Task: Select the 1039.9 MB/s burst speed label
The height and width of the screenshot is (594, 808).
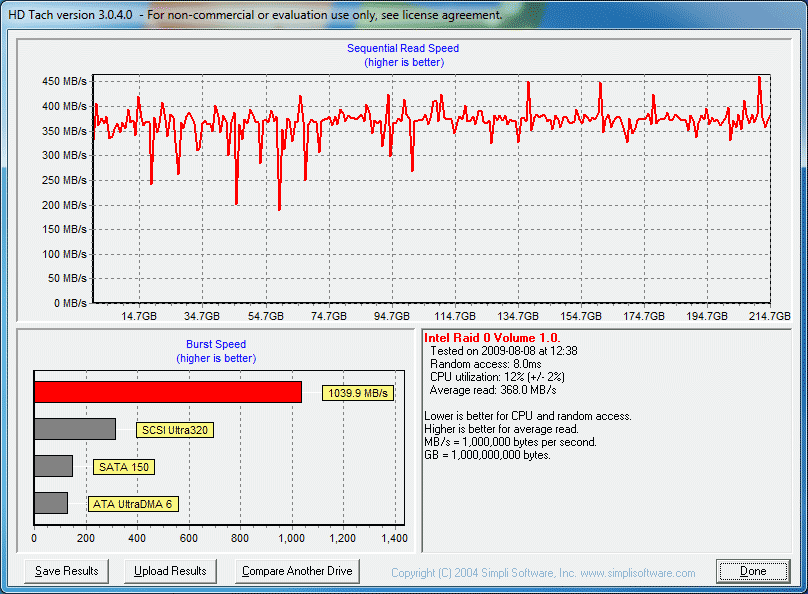Action: point(358,393)
